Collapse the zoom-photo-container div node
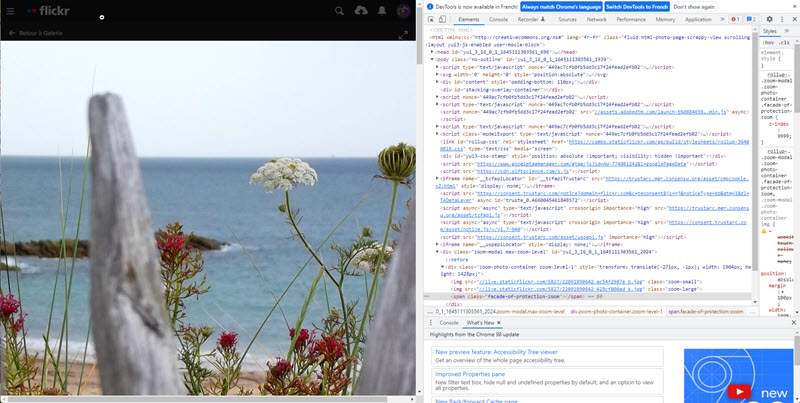 tap(442, 267)
